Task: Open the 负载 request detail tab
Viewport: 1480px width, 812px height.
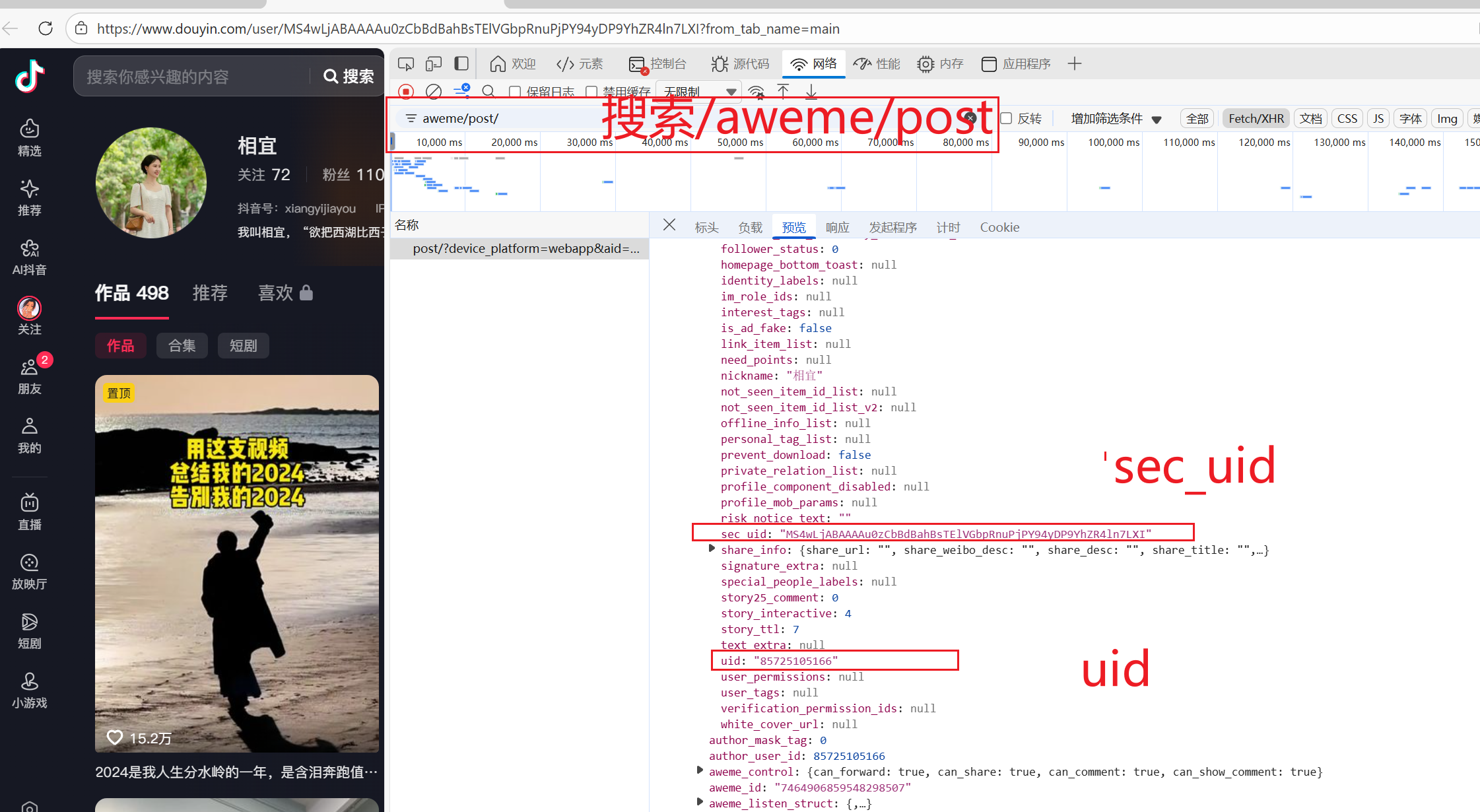Action: [x=750, y=227]
